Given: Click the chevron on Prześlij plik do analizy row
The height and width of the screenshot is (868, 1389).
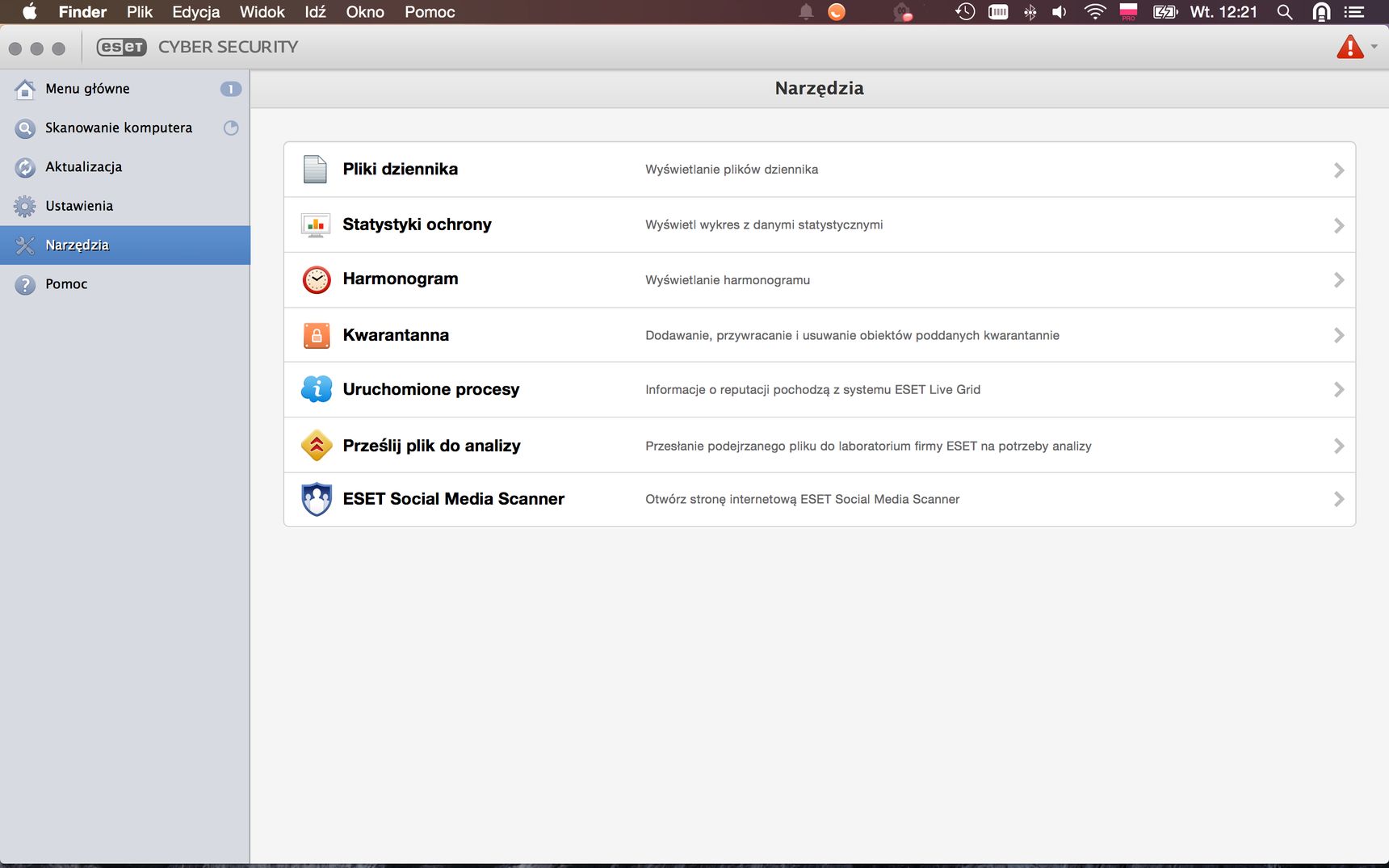Looking at the screenshot, I should tap(1339, 446).
